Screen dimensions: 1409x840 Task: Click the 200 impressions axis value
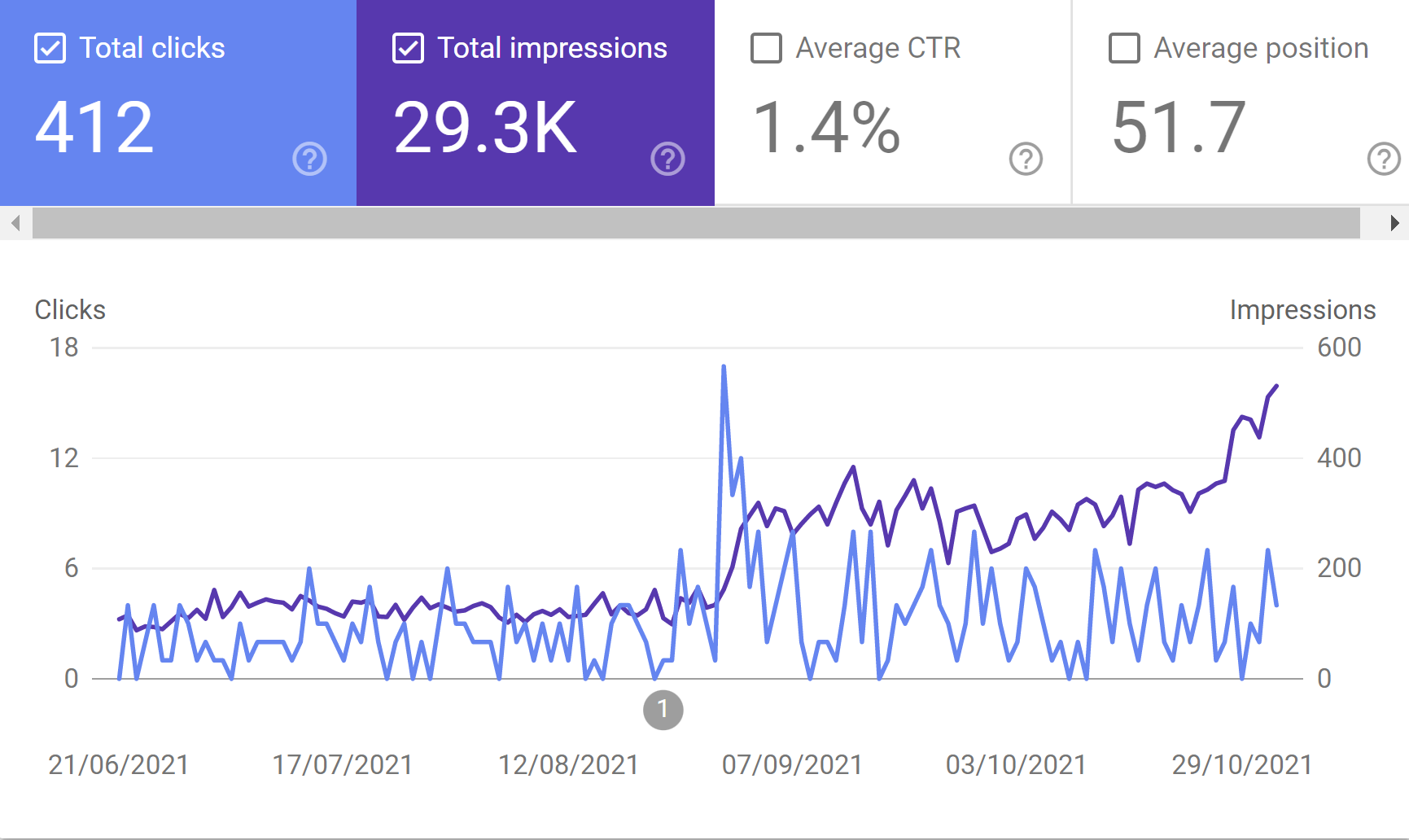1339,568
